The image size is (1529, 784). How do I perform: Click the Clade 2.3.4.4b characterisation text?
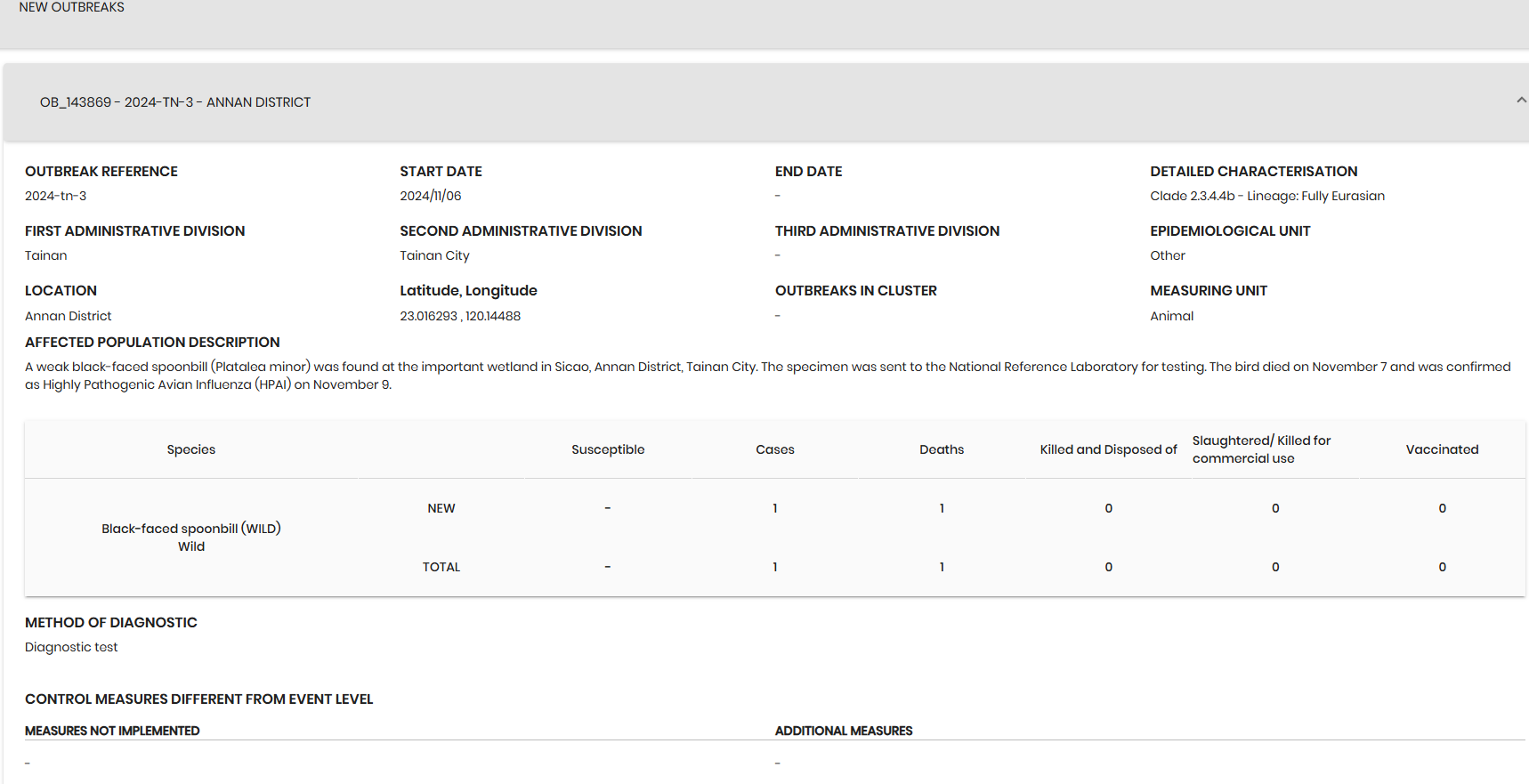[x=1266, y=196]
